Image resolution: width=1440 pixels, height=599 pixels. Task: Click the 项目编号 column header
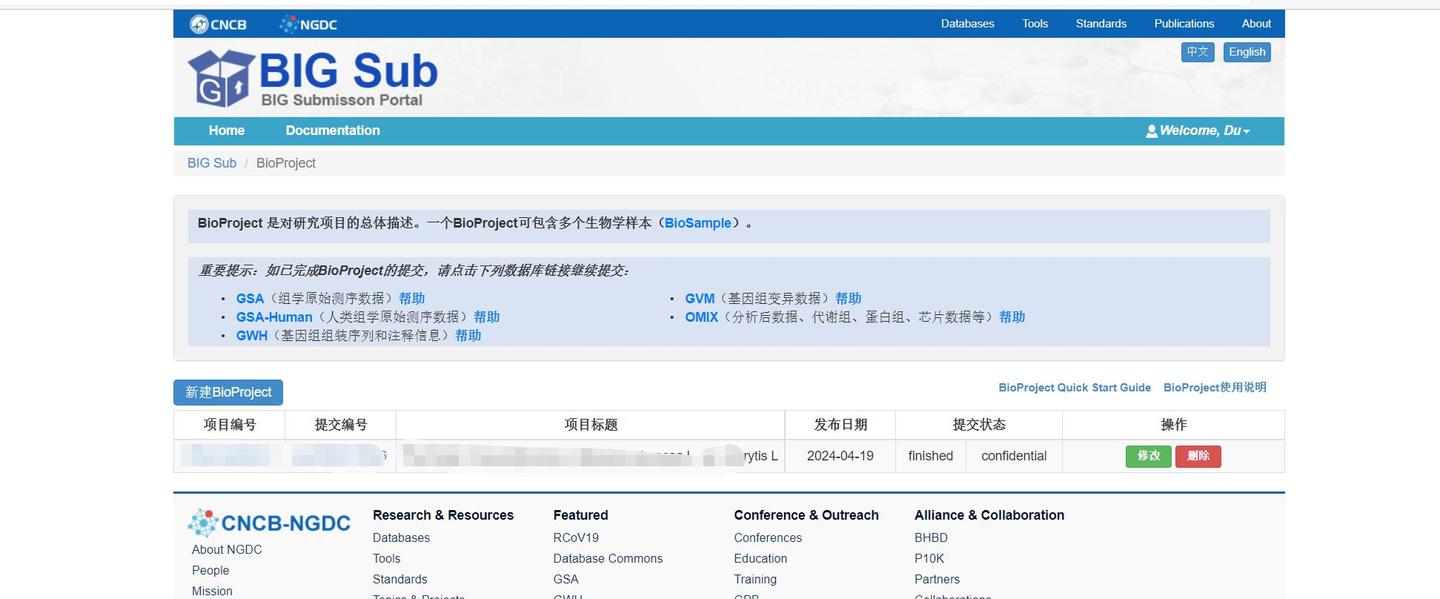pyautogui.click(x=230, y=425)
